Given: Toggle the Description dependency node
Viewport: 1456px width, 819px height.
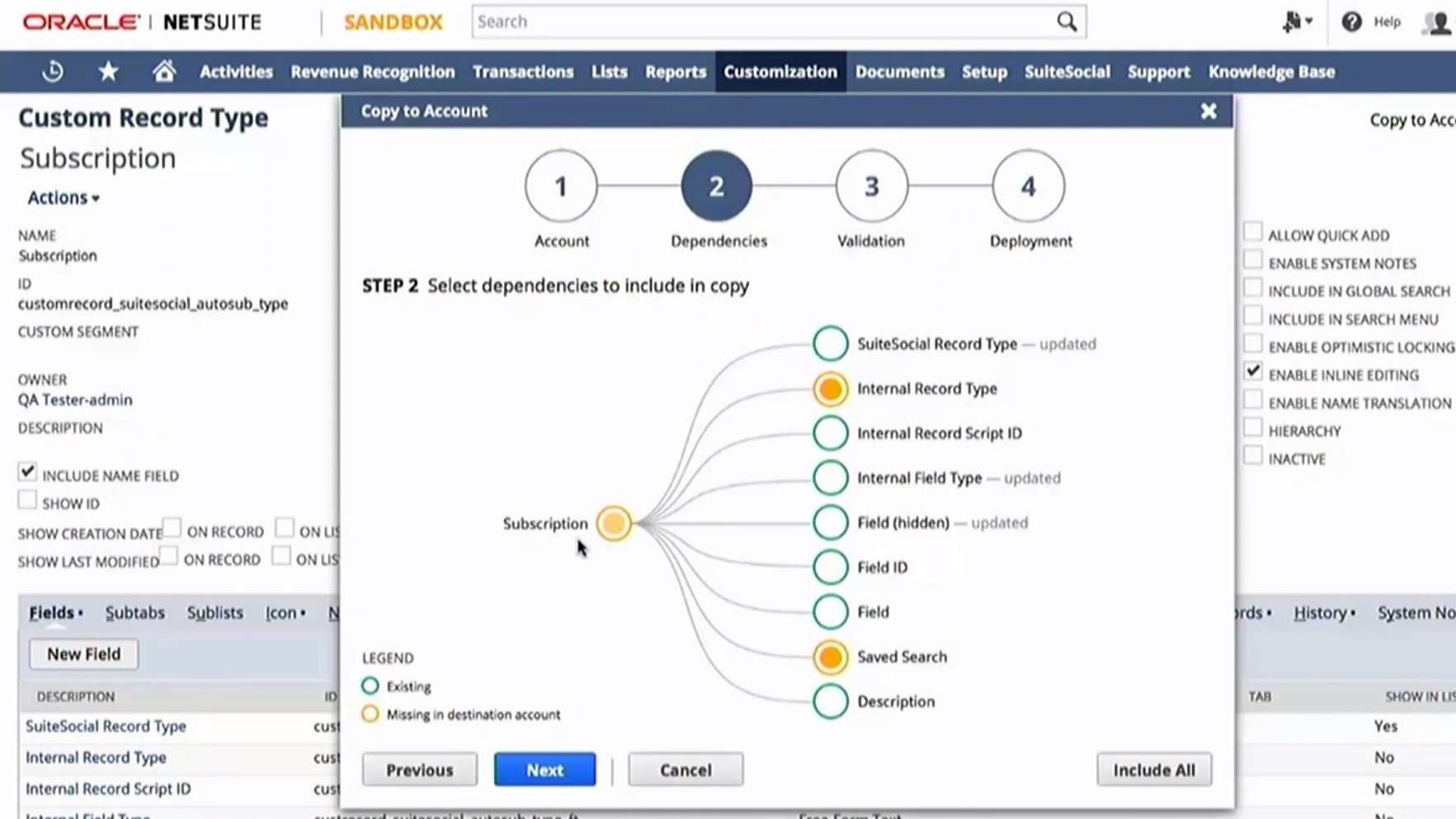Looking at the screenshot, I should click(830, 702).
